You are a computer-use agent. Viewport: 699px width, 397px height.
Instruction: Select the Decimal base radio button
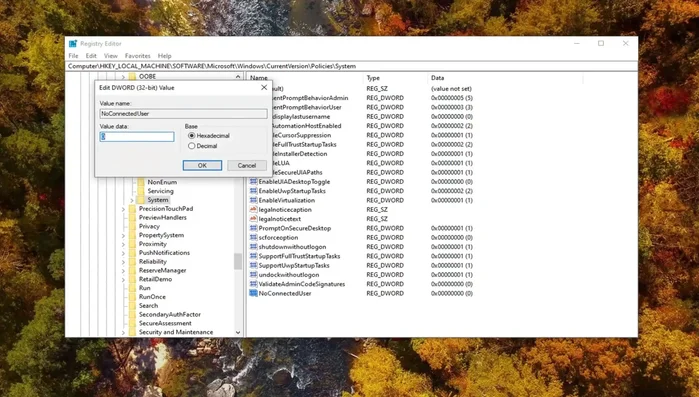tap(192, 146)
